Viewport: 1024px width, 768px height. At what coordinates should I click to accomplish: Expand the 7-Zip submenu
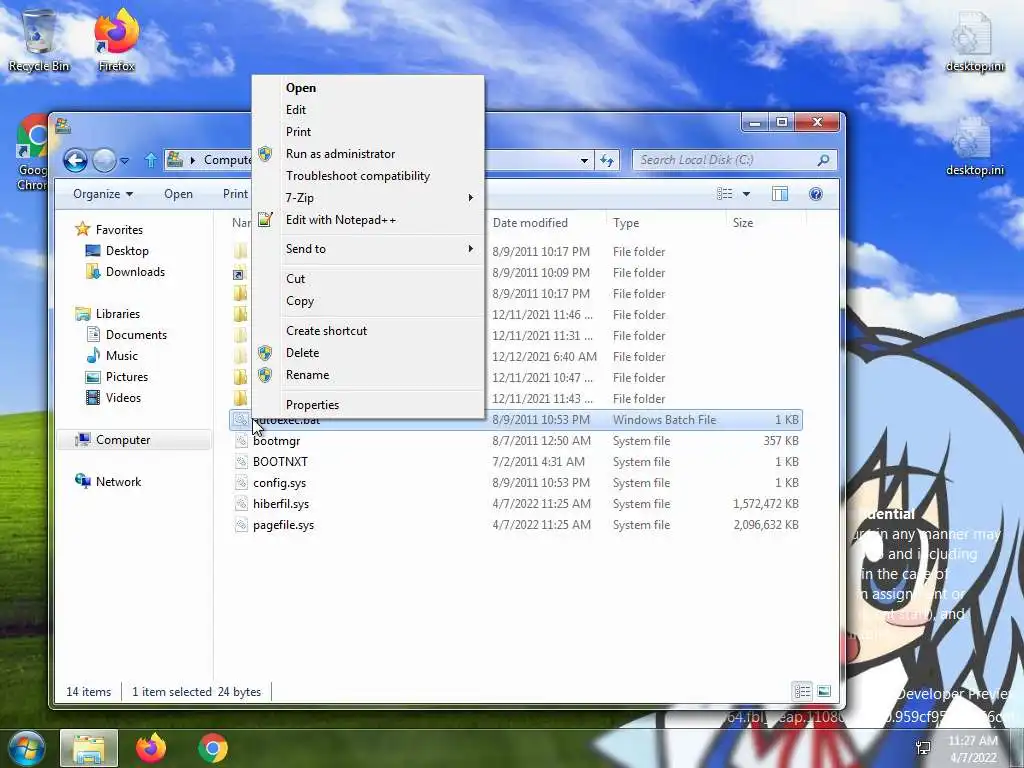pos(369,198)
